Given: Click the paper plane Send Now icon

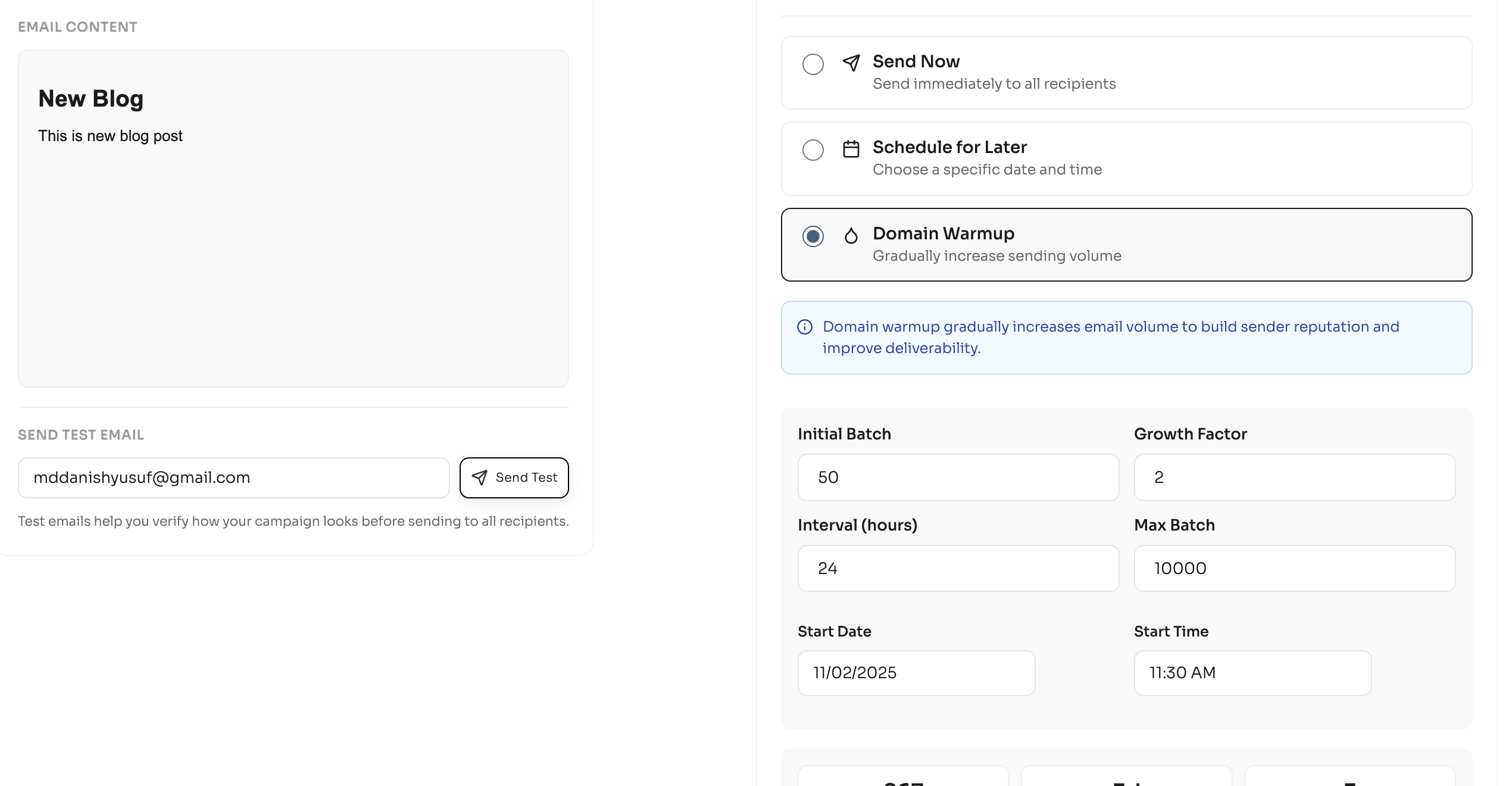Looking at the screenshot, I should tap(851, 63).
